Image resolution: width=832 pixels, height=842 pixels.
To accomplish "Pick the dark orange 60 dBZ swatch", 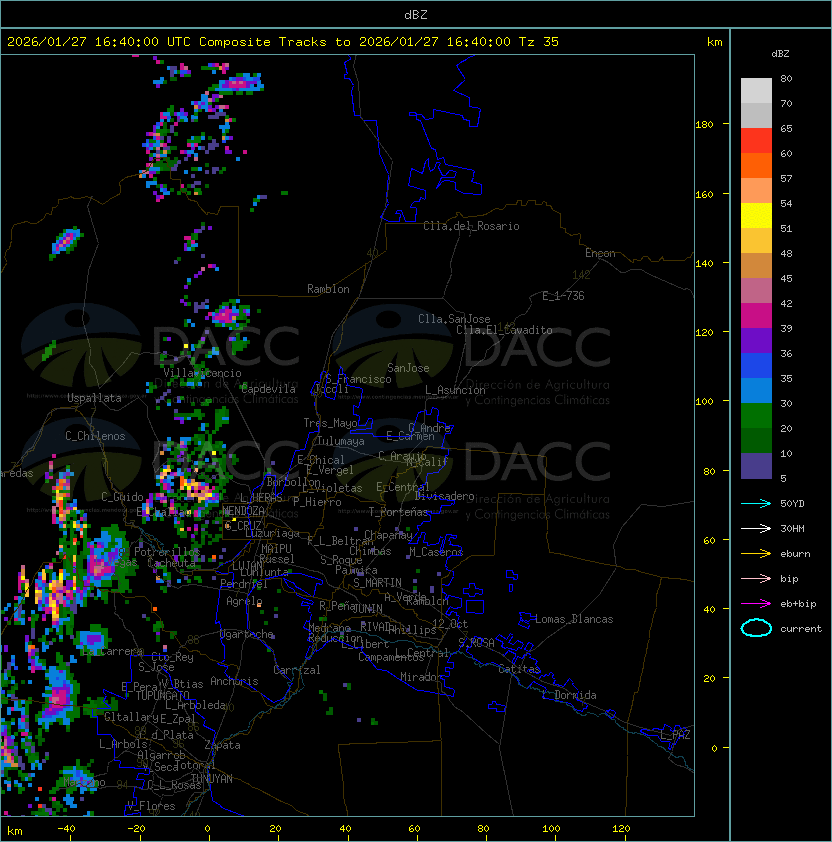I will point(756,165).
